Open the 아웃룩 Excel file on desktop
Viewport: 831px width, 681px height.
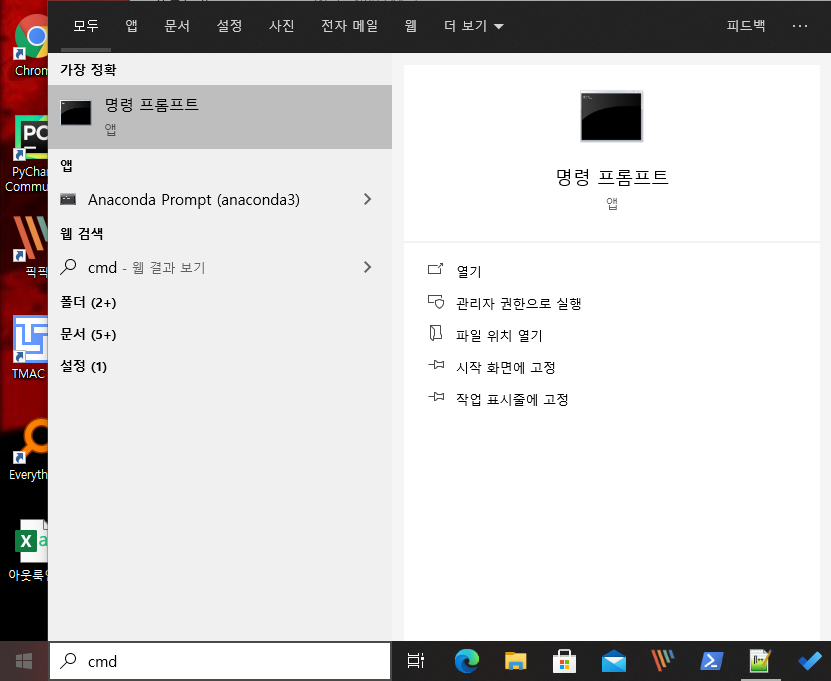coord(29,550)
